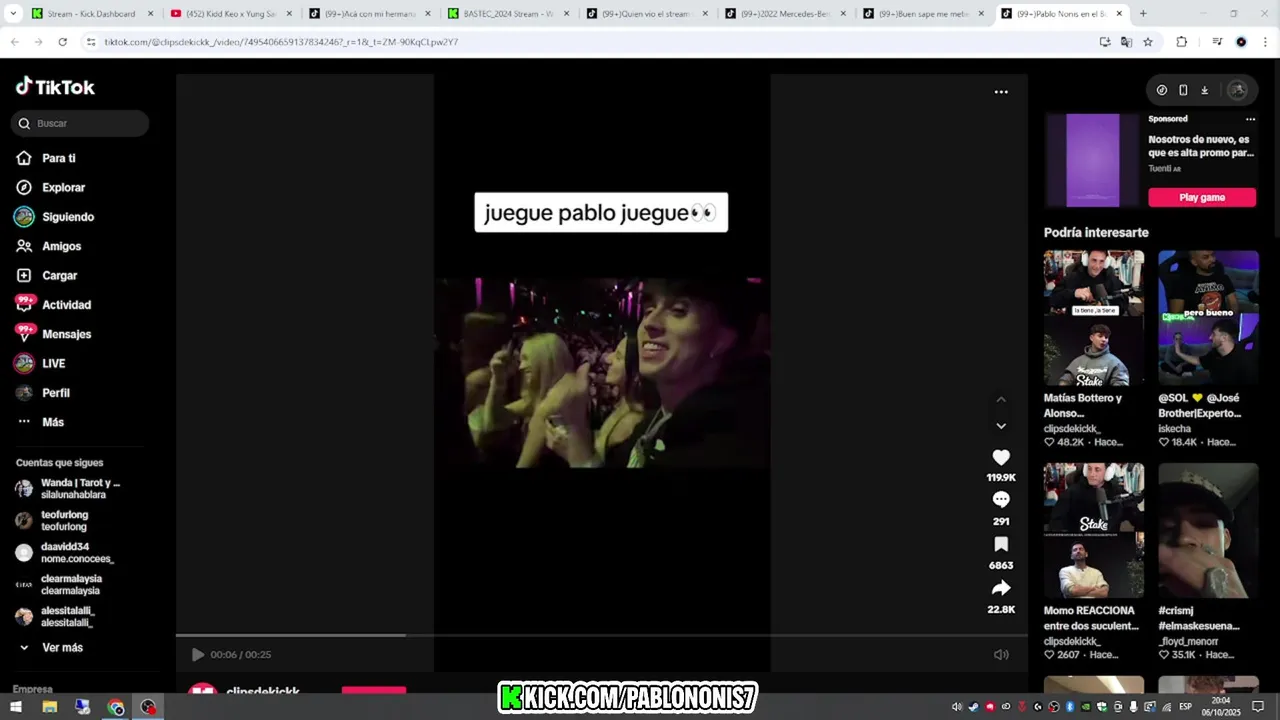The image size is (1280, 720).
Task: Open the pero bueno video thumbnail
Action: [1208, 318]
